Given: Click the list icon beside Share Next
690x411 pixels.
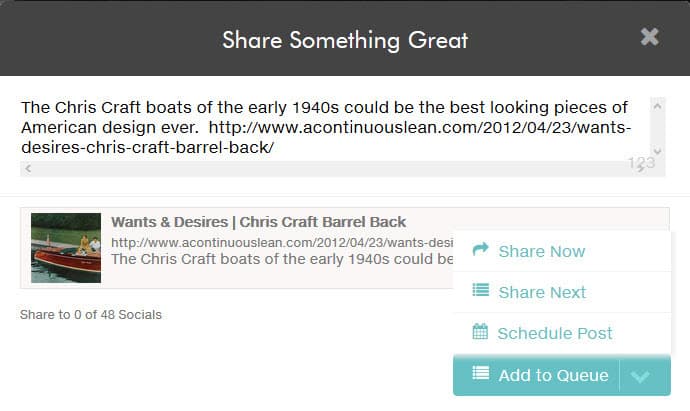Looking at the screenshot, I should coord(480,291).
